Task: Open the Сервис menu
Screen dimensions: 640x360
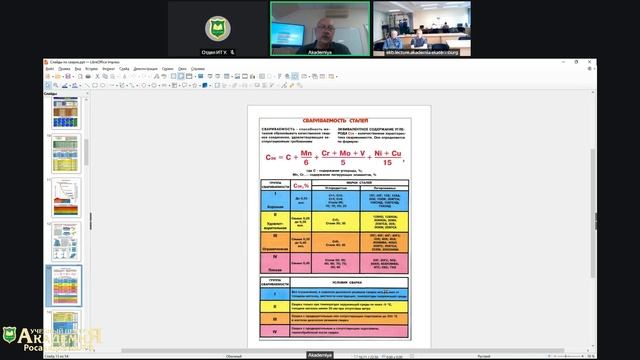Action: click(x=167, y=69)
